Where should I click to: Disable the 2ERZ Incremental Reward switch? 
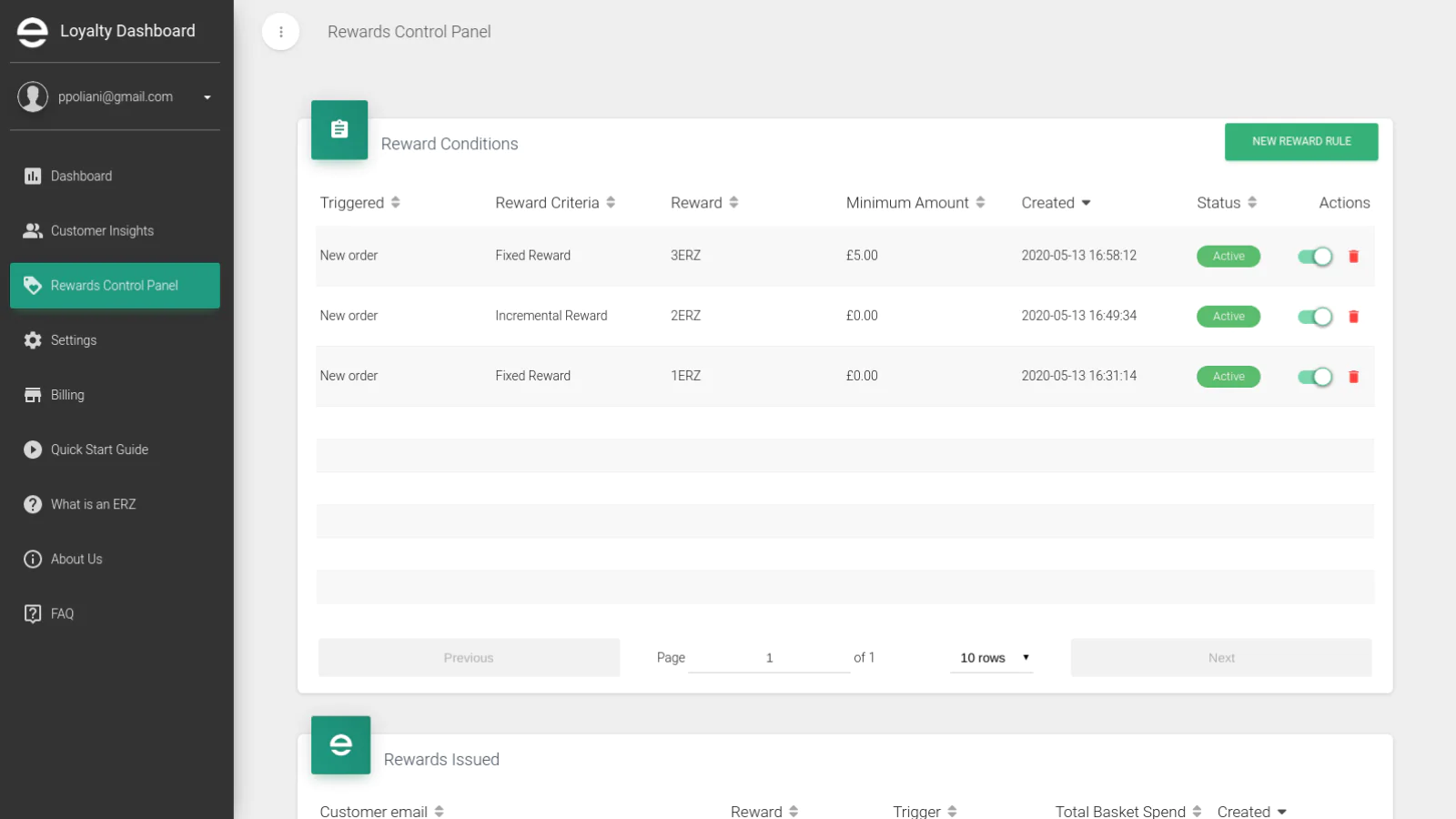click(1315, 317)
